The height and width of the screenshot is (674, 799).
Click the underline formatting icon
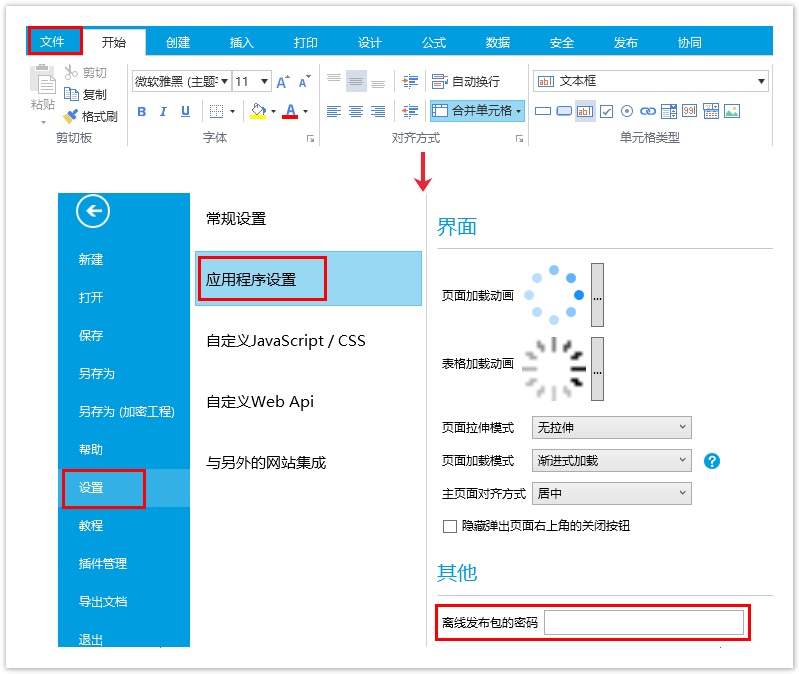185,112
